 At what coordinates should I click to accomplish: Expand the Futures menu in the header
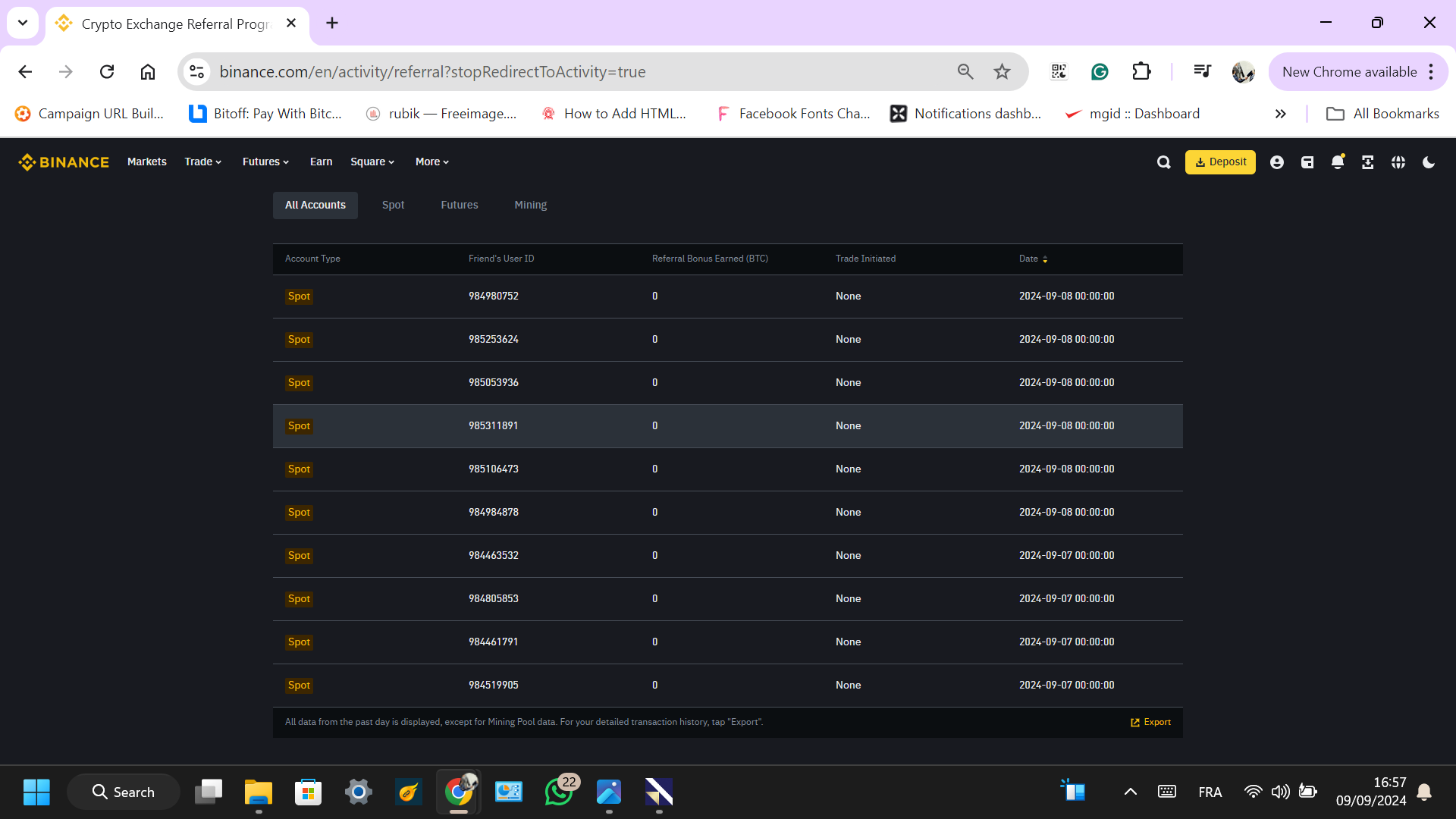click(x=265, y=162)
